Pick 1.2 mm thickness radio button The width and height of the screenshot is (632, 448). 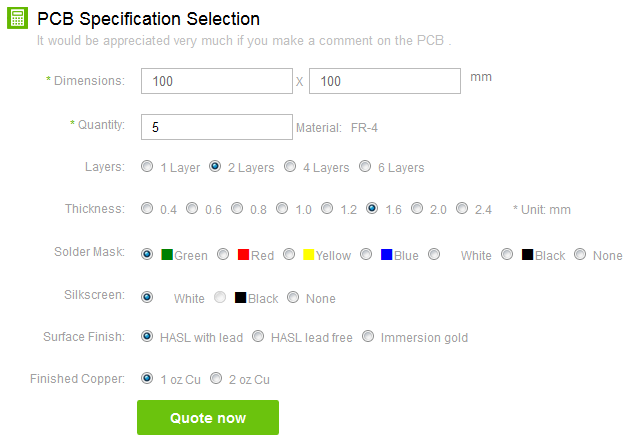pyautogui.click(x=327, y=209)
